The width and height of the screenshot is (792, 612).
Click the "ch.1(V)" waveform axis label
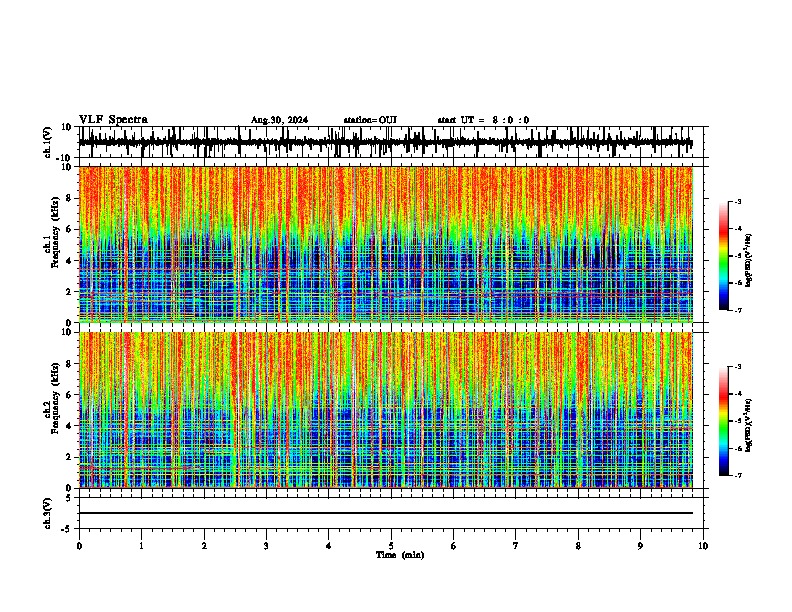48,142
